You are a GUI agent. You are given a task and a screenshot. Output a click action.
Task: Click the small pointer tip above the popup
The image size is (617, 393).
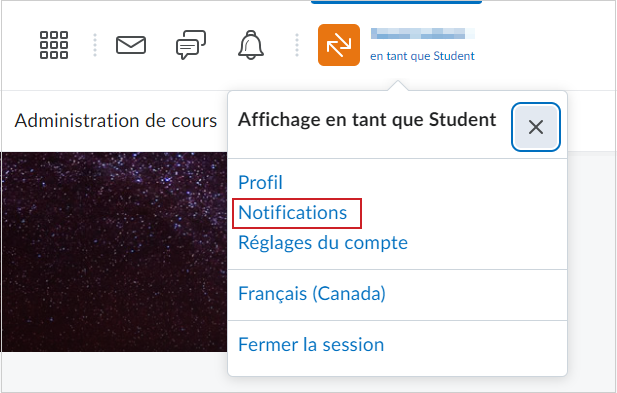[398, 85]
